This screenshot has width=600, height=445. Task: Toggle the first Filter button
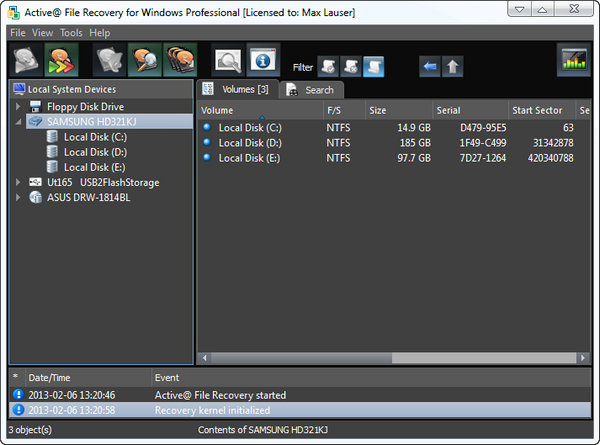(x=328, y=67)
